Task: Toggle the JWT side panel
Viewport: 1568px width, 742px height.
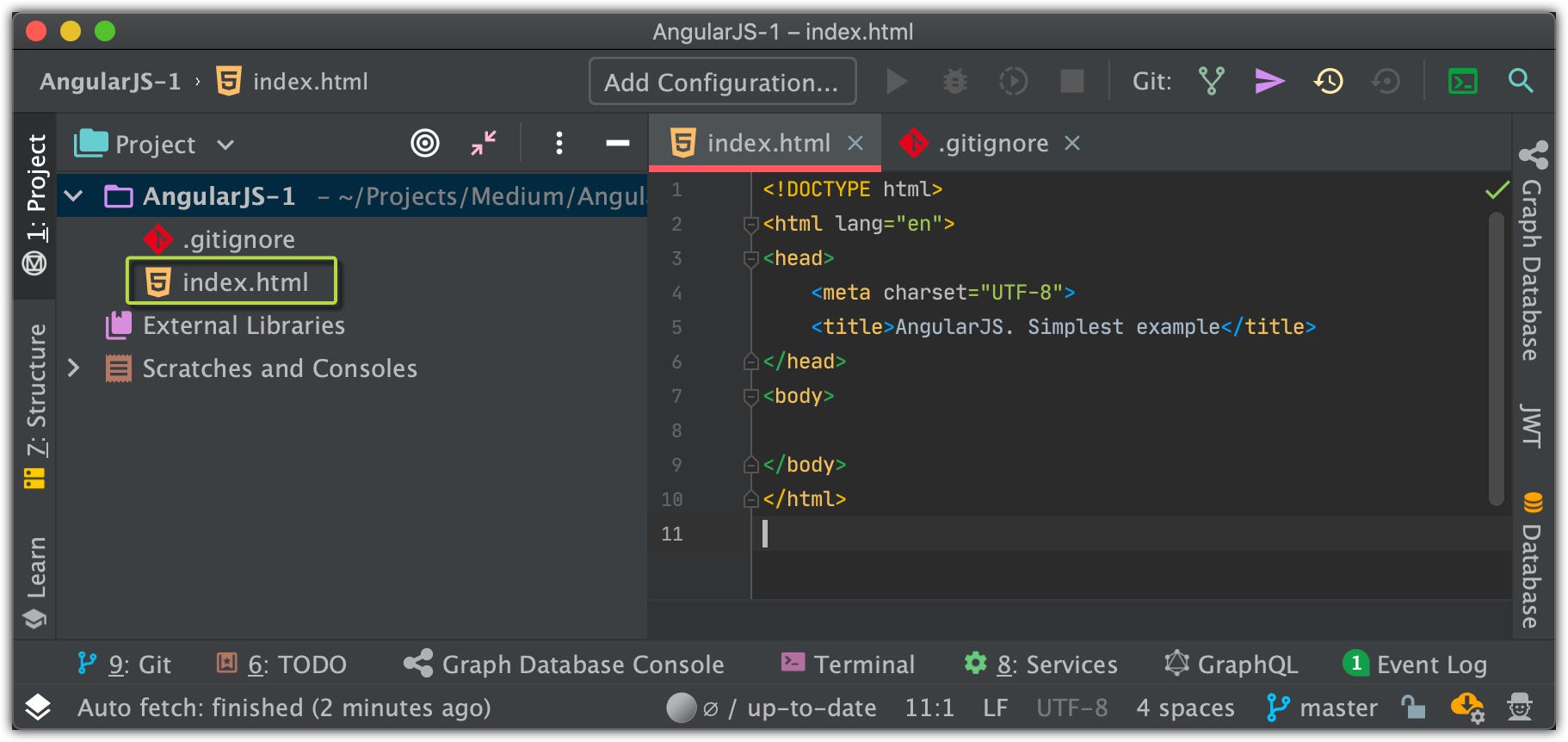Action: click(x=1532, y=426)
